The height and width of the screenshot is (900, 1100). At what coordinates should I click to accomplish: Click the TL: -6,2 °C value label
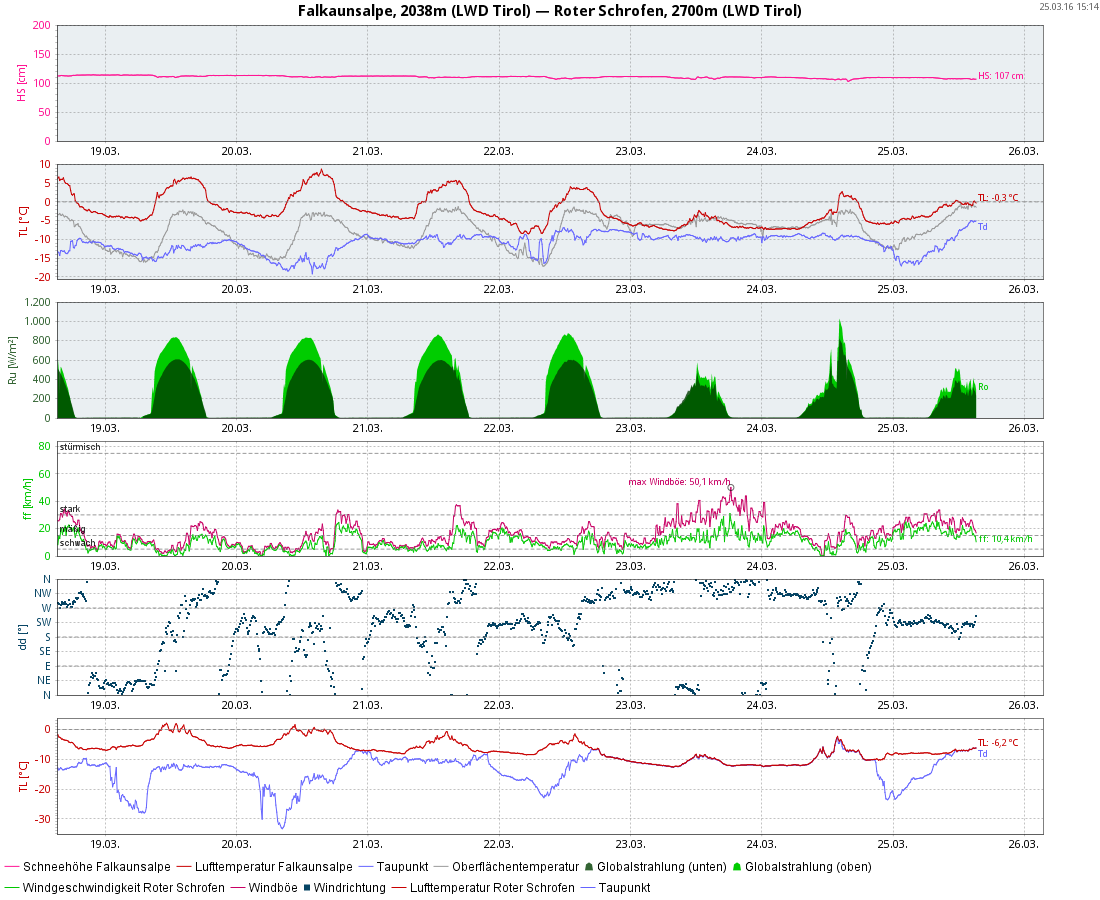click(x=998, y=743)
